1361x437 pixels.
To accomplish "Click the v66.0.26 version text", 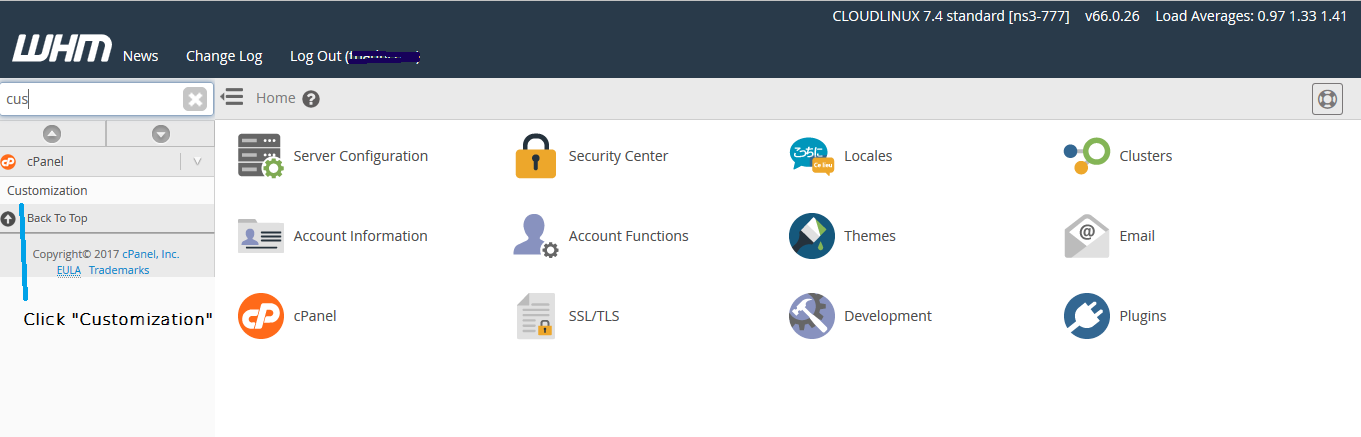I will [1112, 16].
